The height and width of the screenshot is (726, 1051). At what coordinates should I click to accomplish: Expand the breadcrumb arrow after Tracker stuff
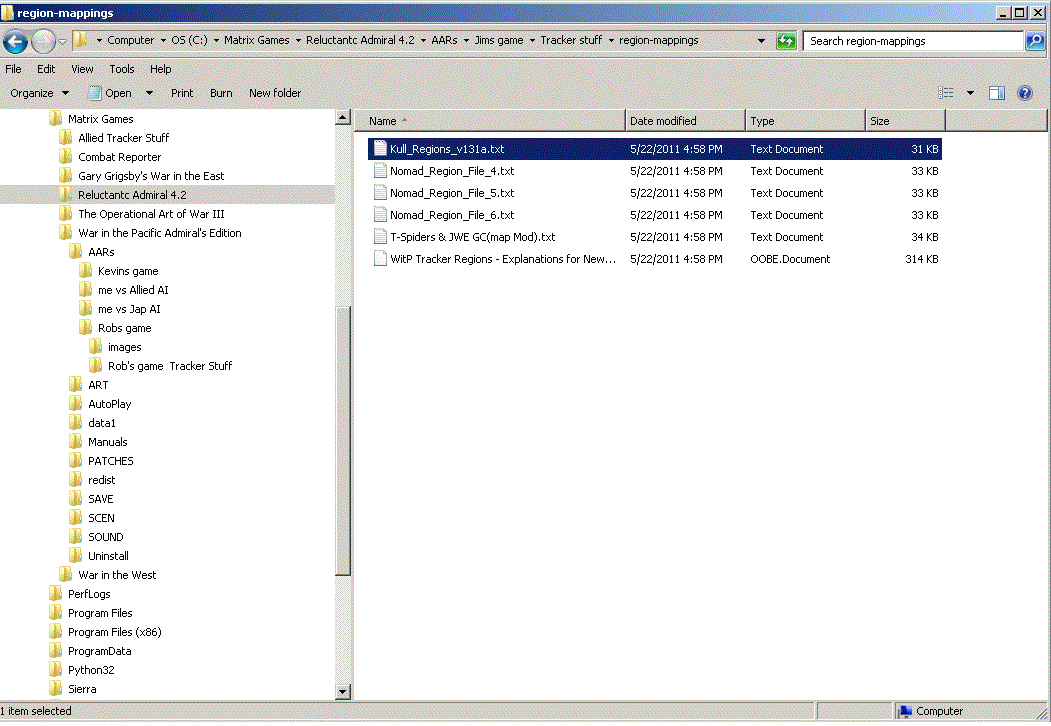[611, 40]
